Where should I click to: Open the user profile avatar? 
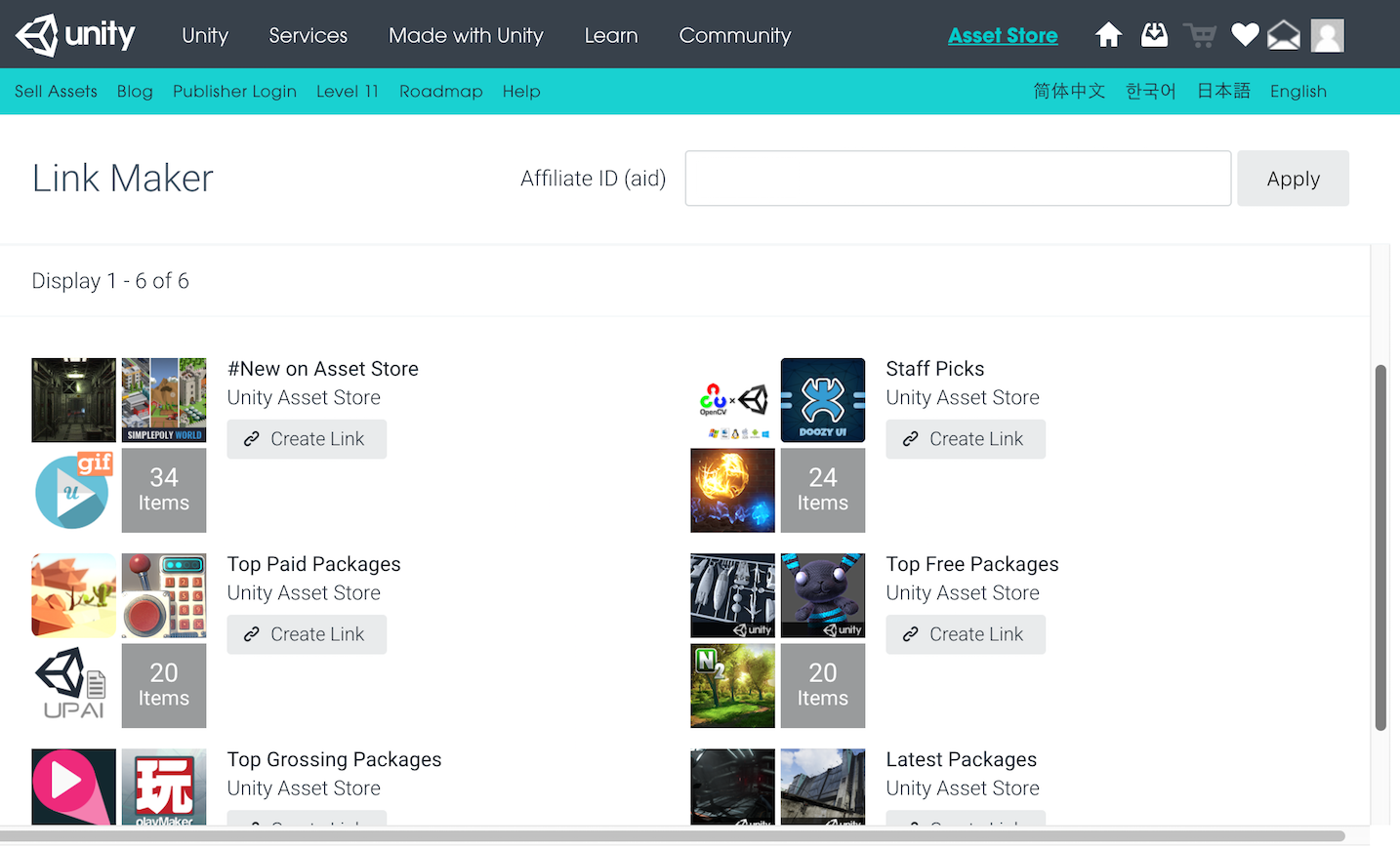(1328, 35)
